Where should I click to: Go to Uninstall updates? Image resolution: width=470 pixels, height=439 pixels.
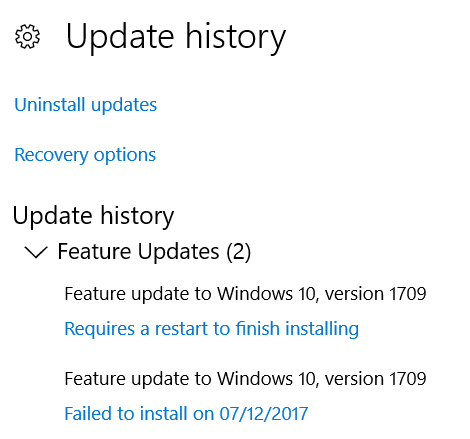tap(85, 105)
